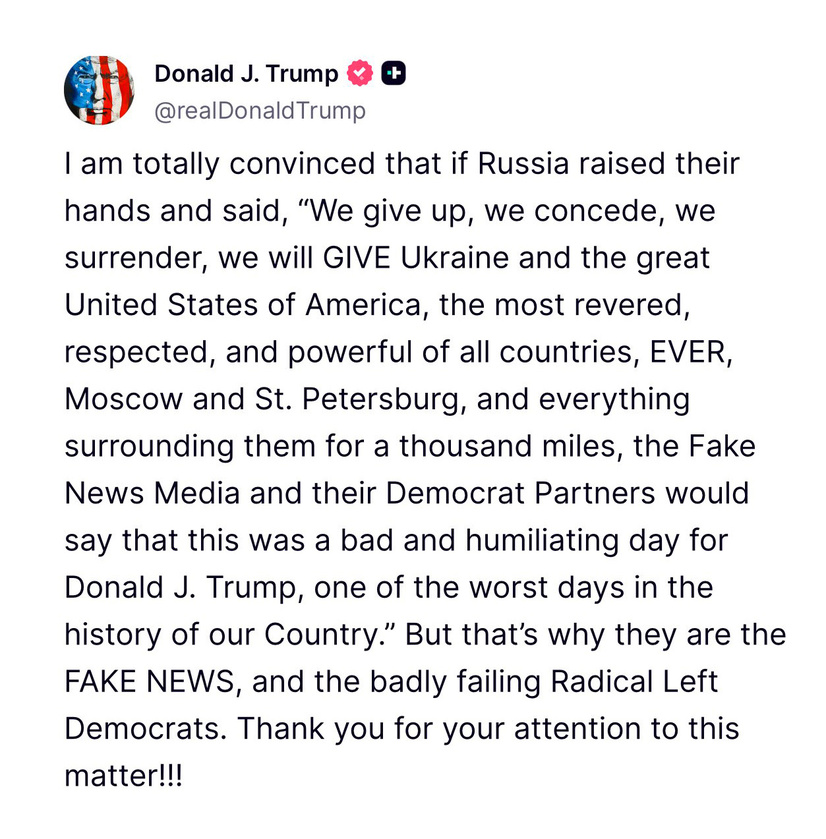Image resolution: width=826 pixels, height=839 pixels.
Task: Click the word GIVE in the post
Action: click(357, 258)
